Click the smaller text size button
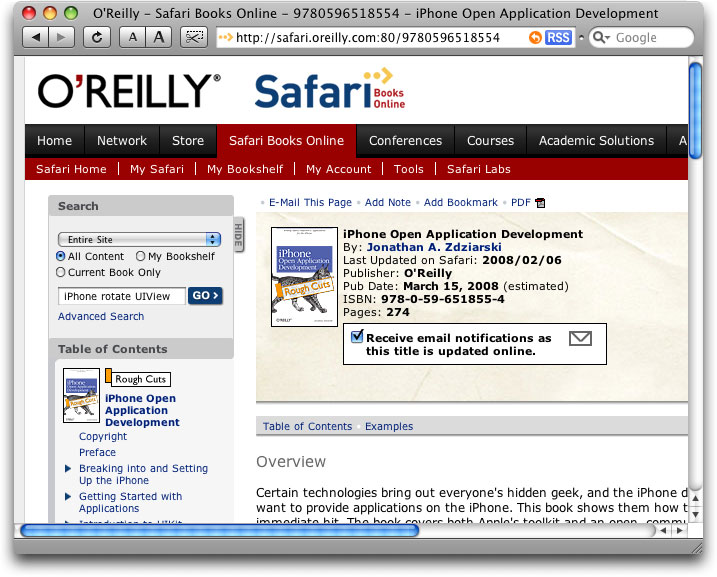 132,37
